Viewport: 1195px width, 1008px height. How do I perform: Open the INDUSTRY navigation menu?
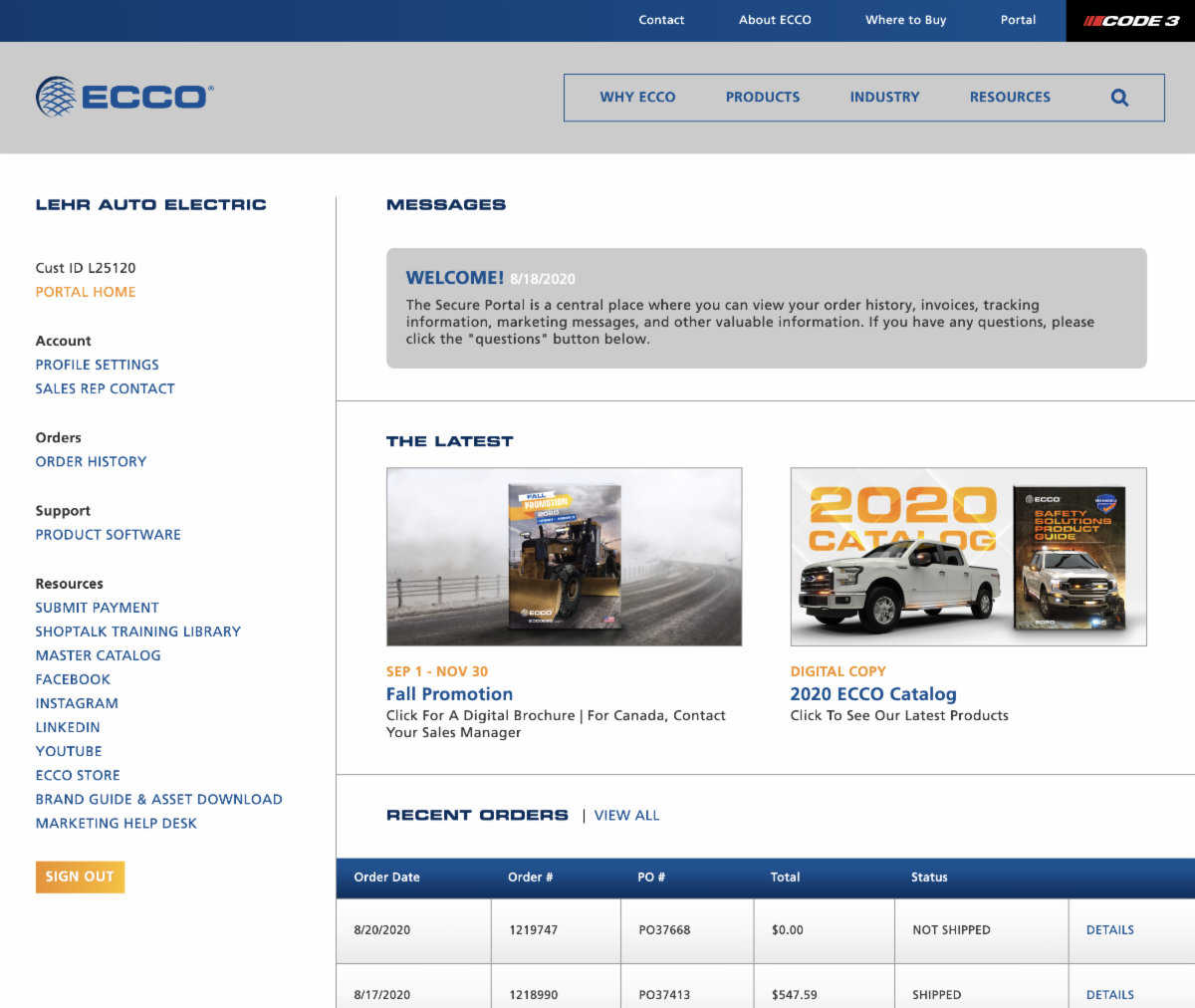click(884, 97)
